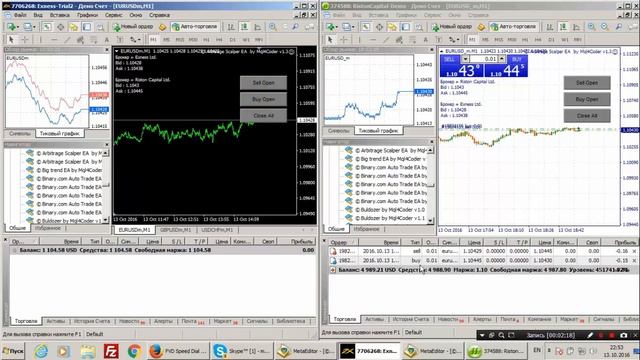Screen dimensions: 640x360
Task: Select vertical line tool in Exness window
Action: tap(40, 40)
